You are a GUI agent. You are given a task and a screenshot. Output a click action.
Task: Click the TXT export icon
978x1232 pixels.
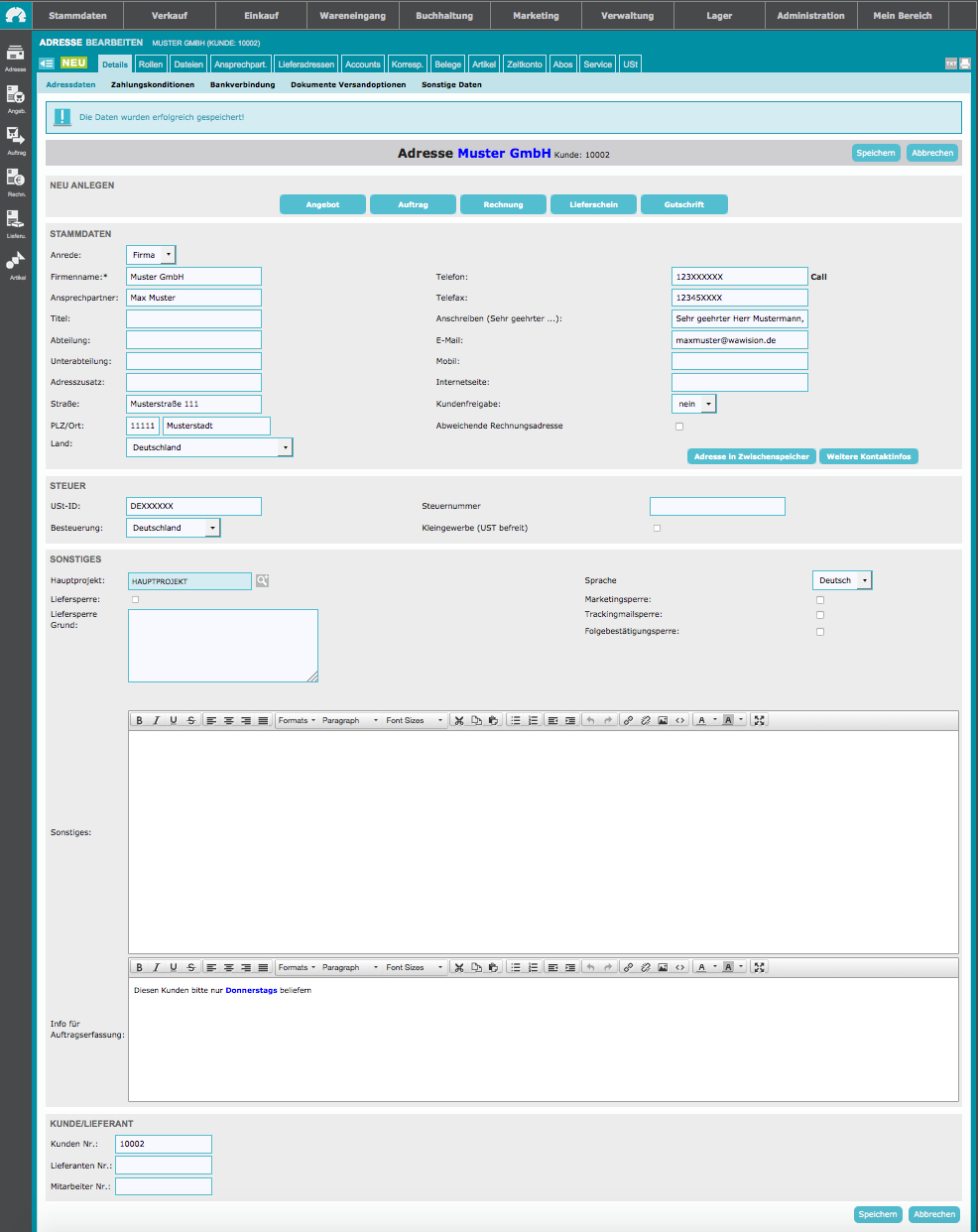tap(950, 63)
